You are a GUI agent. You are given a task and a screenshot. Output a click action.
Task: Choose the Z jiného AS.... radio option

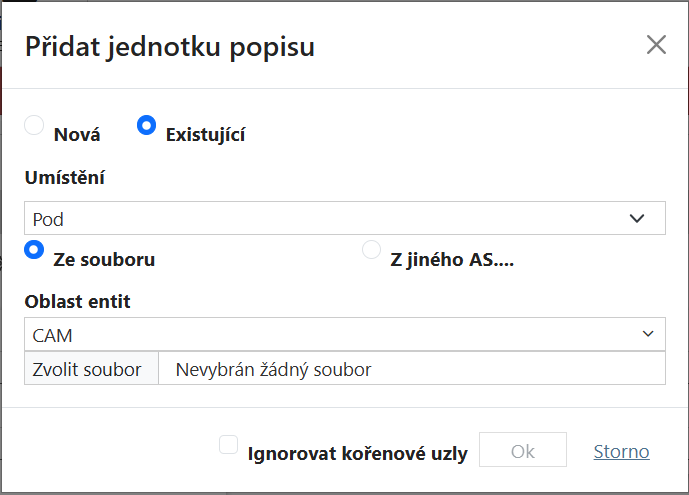[x=371, y=250]
